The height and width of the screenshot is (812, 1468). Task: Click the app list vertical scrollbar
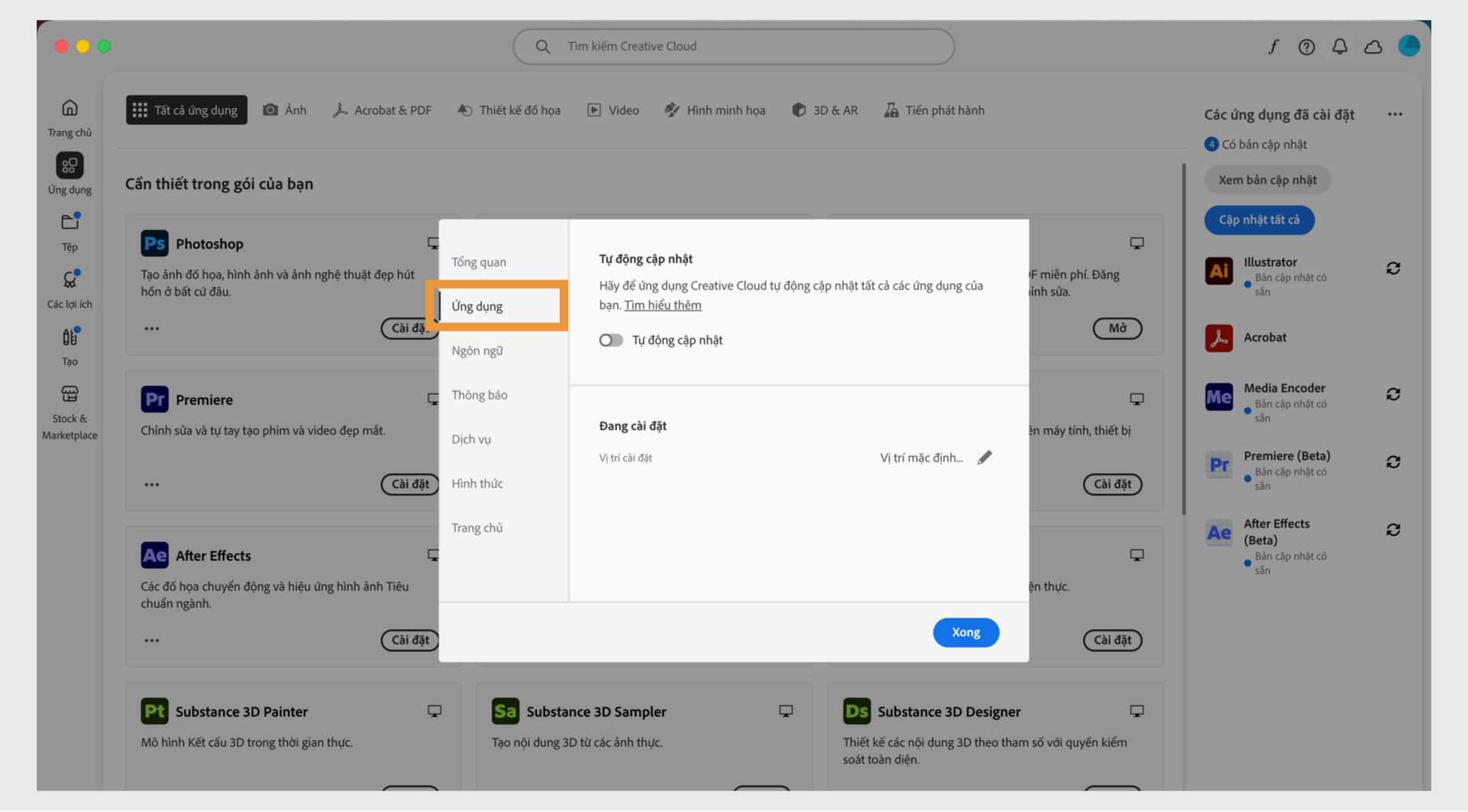(x=1184, y=339)
